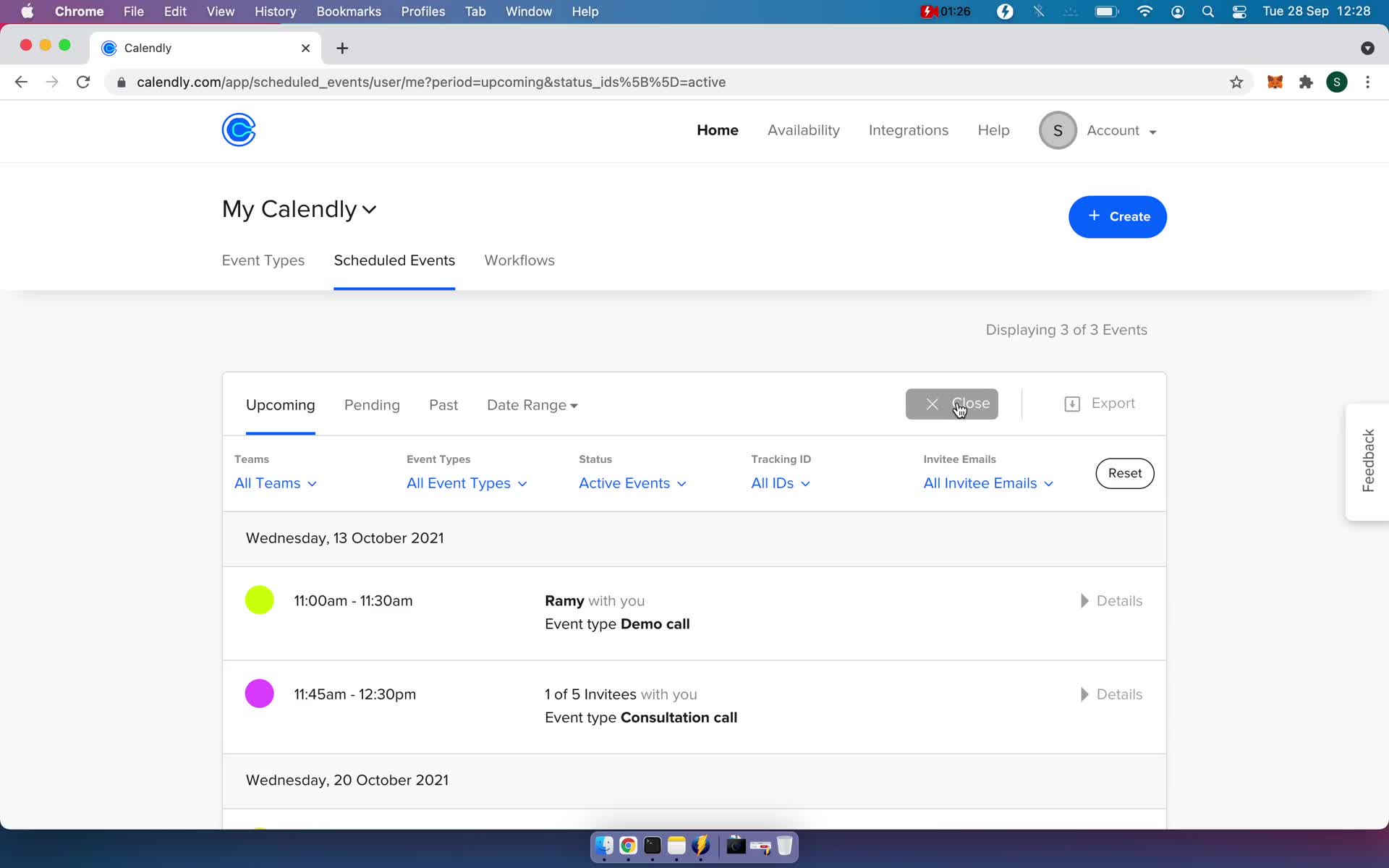Expand the Status Active Events dropdown
The width and height of the screenshot is (1389, 868).
click(633, 483)
